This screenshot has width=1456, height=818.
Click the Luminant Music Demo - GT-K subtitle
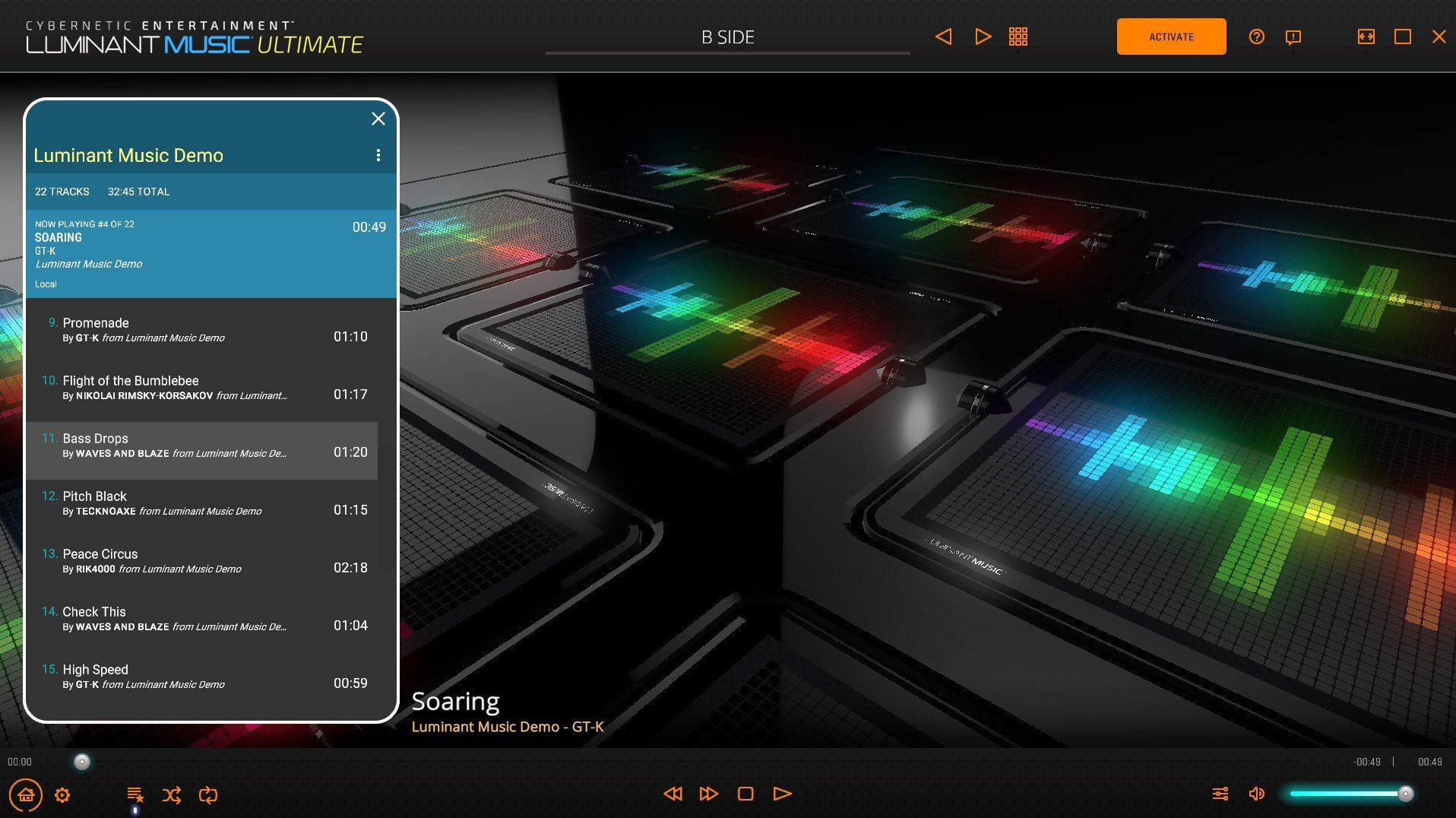tap(508, 727)
